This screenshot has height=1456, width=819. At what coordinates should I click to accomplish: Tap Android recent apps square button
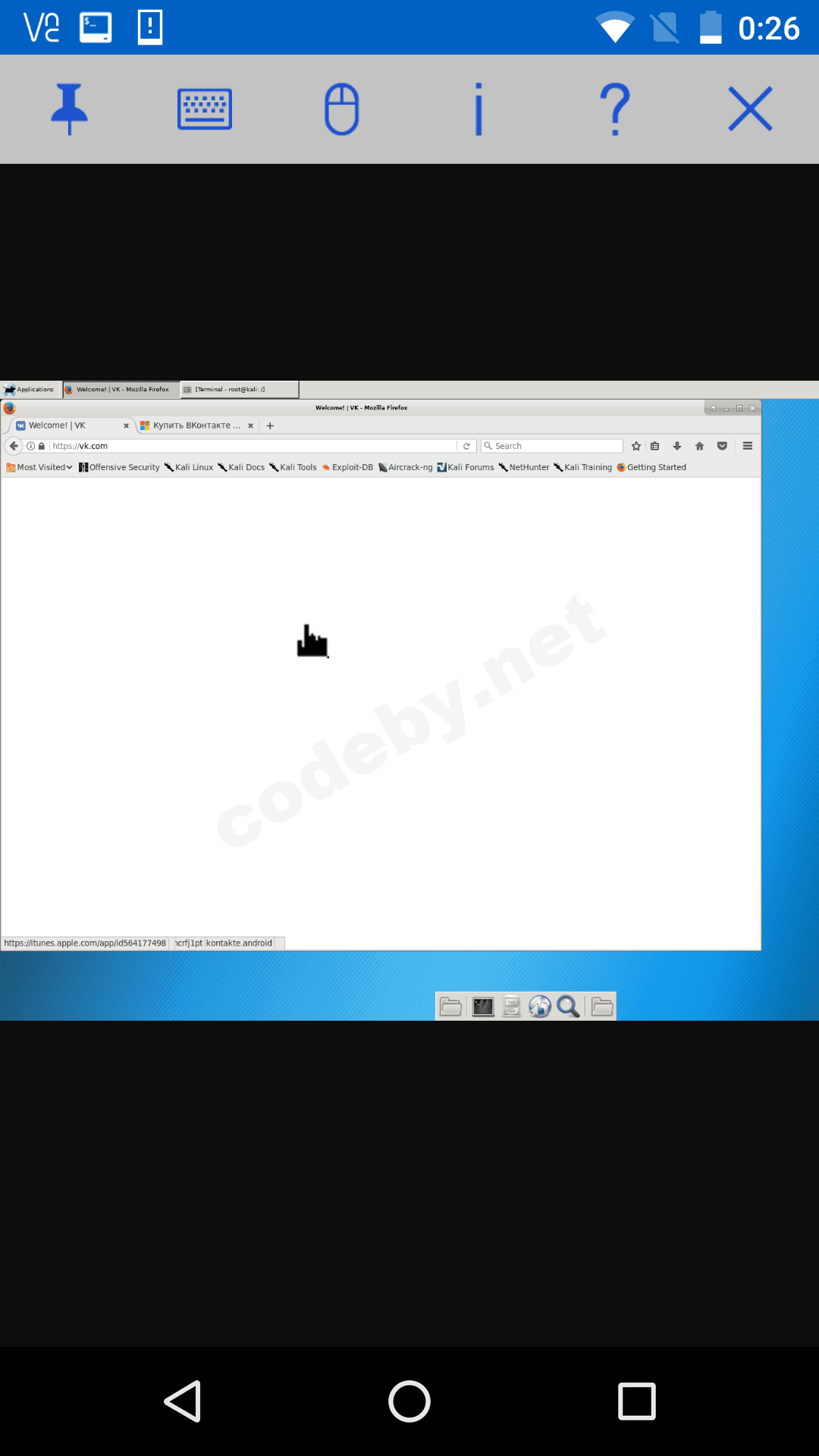637,1401
